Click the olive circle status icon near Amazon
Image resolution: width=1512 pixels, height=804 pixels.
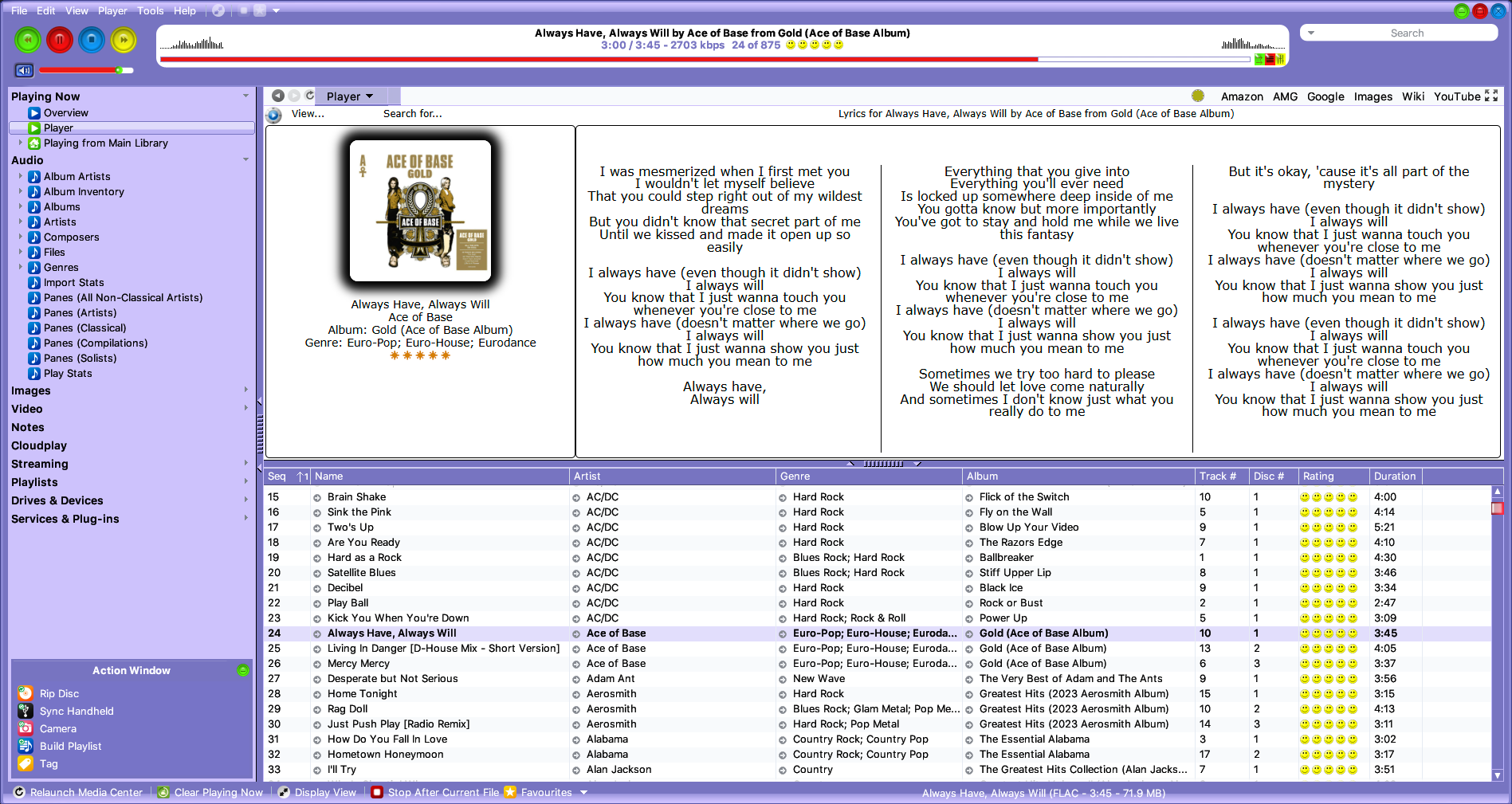(1198, 96)
